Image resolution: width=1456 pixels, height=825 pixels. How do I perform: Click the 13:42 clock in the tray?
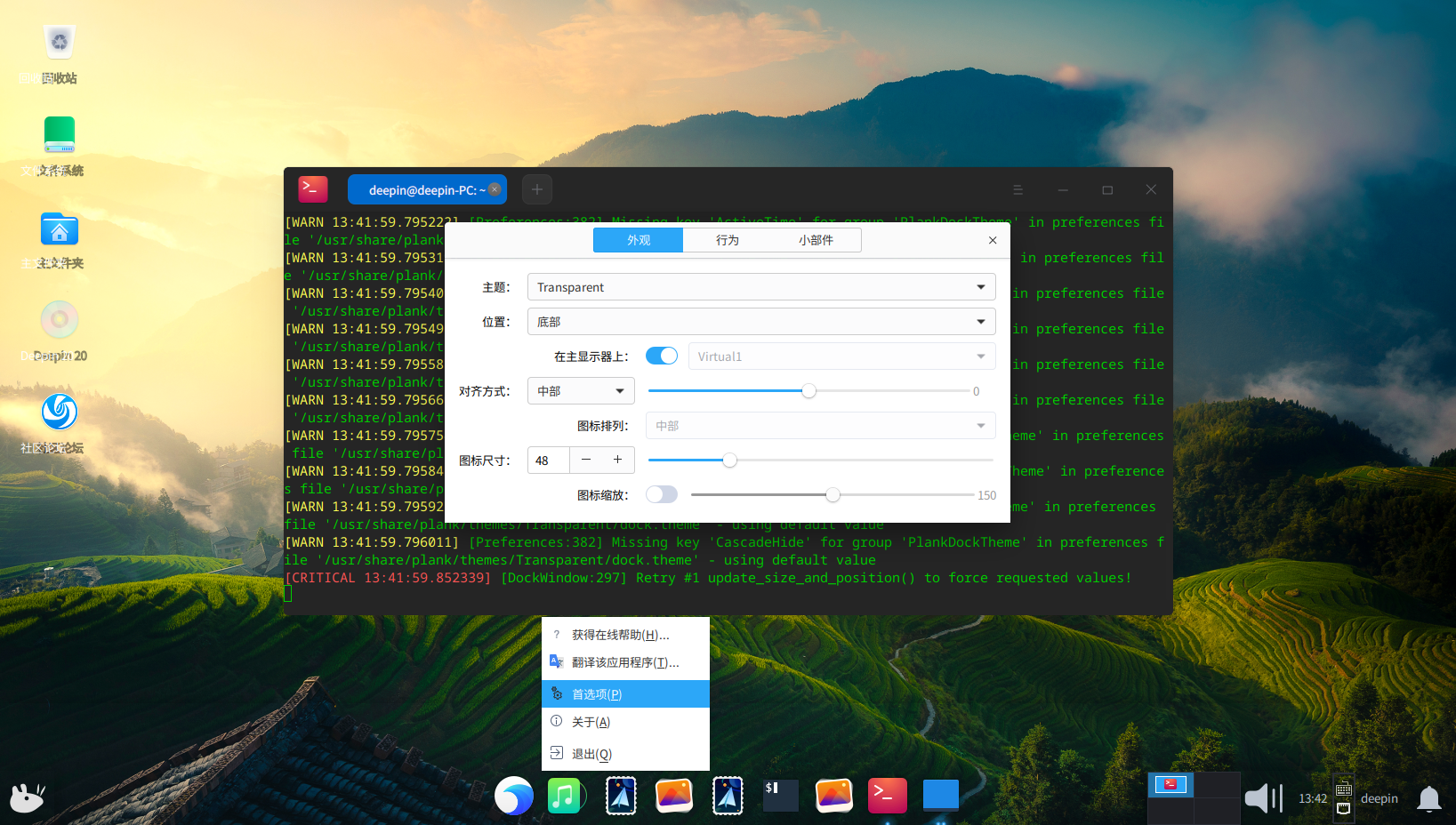1313,798
